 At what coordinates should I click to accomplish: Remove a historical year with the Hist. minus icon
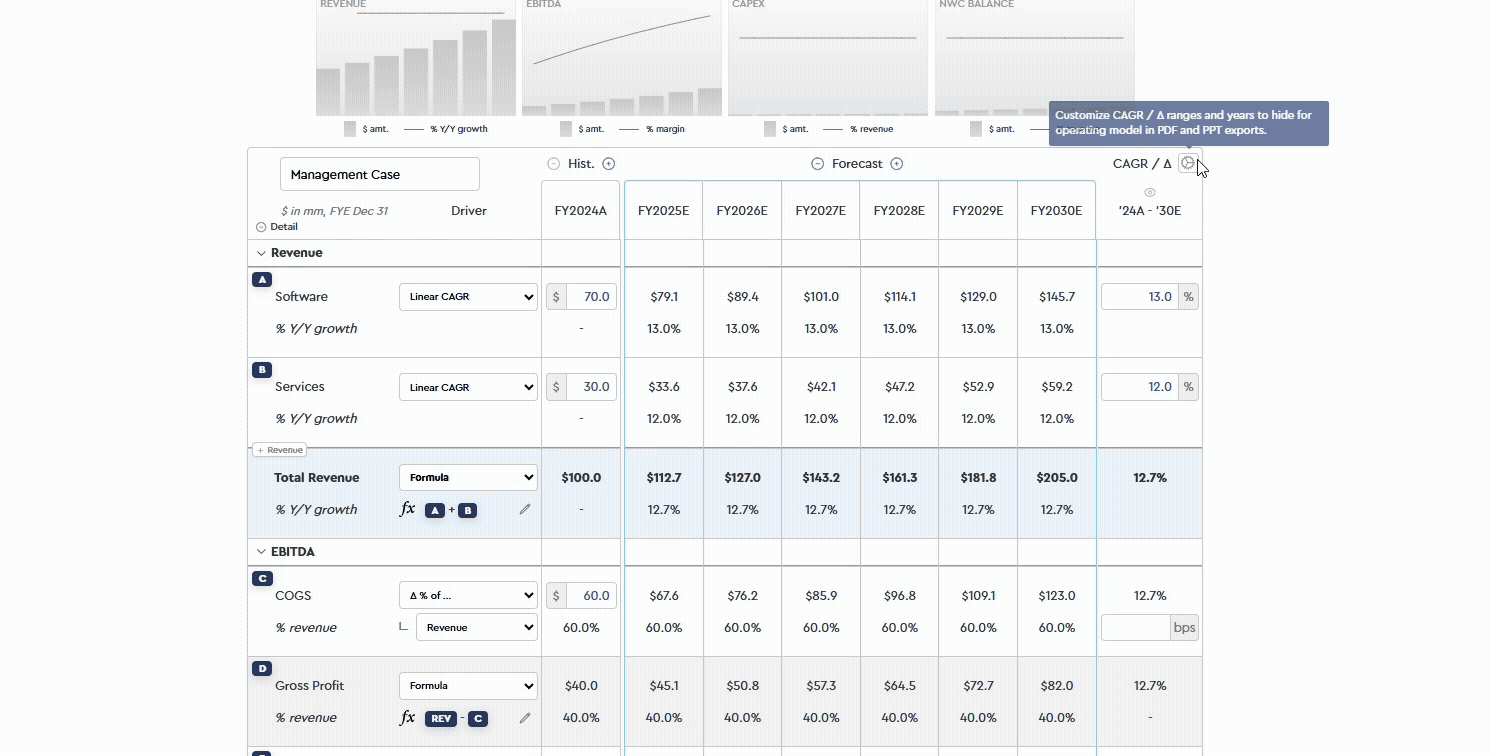pos(552,163)
